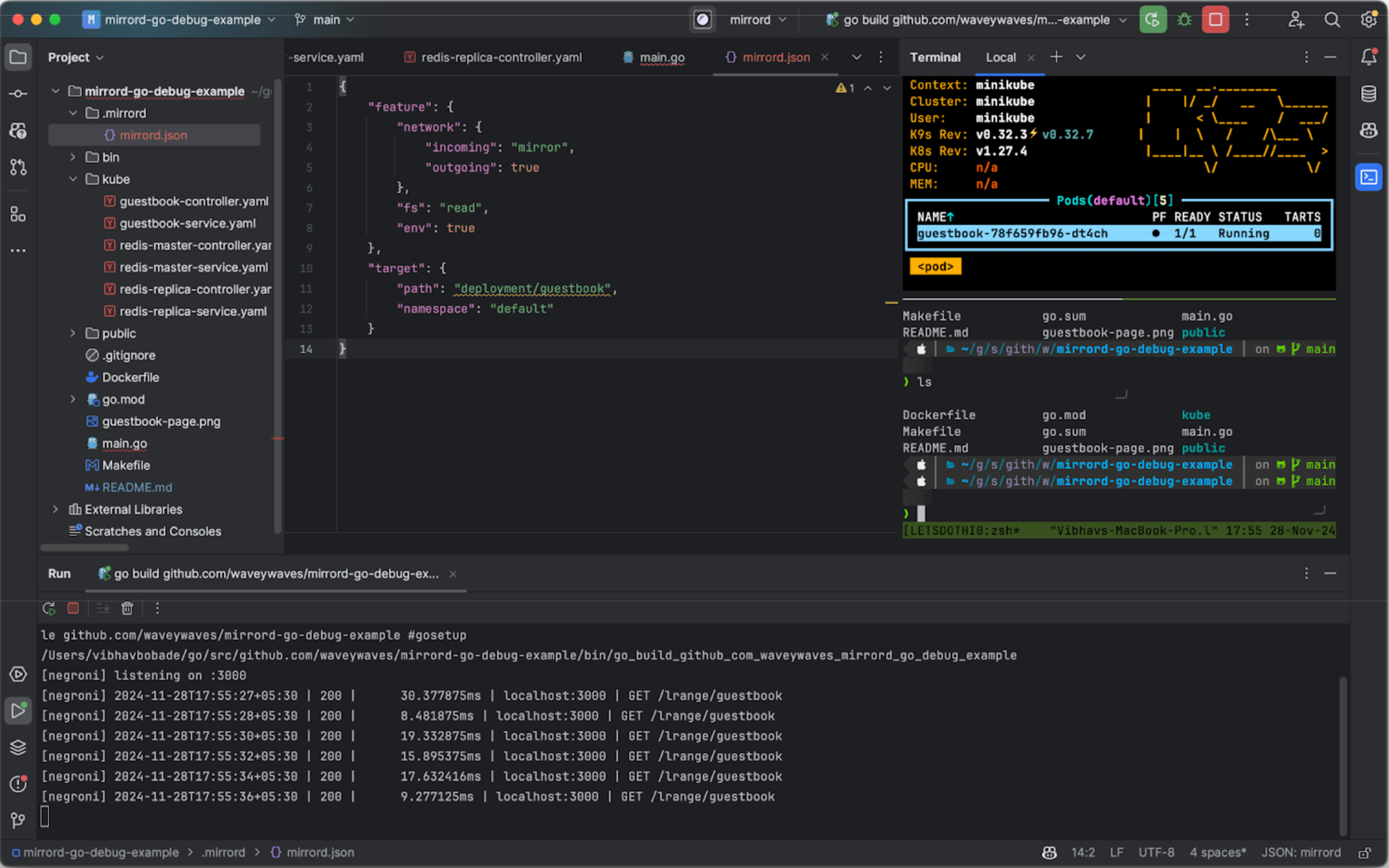Screen dimensions: 1389x868
Task: Toggle the Terminal tool window button
Action: (x=1369, y=177)
